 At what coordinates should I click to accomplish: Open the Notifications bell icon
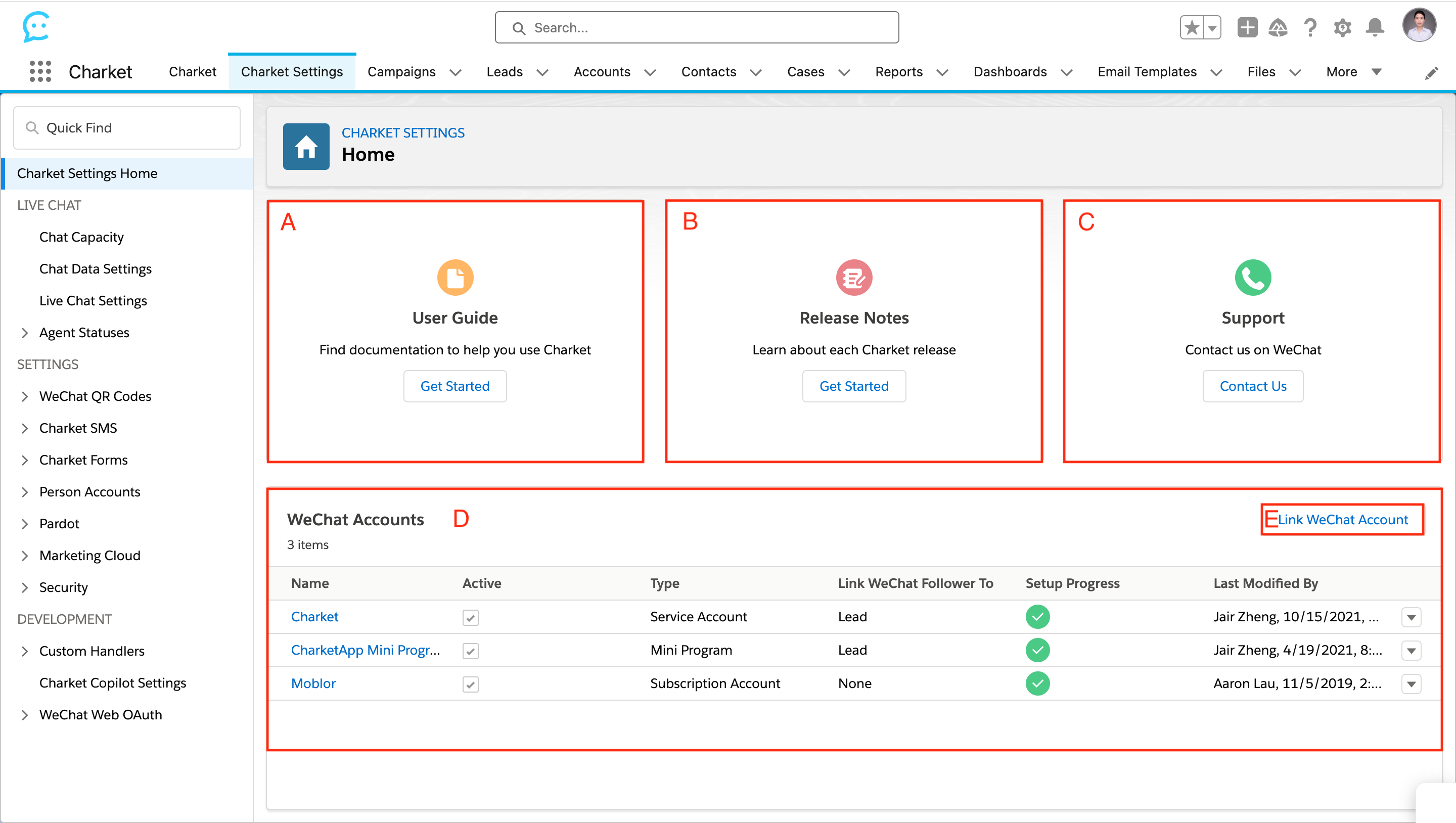point(1375,27)
